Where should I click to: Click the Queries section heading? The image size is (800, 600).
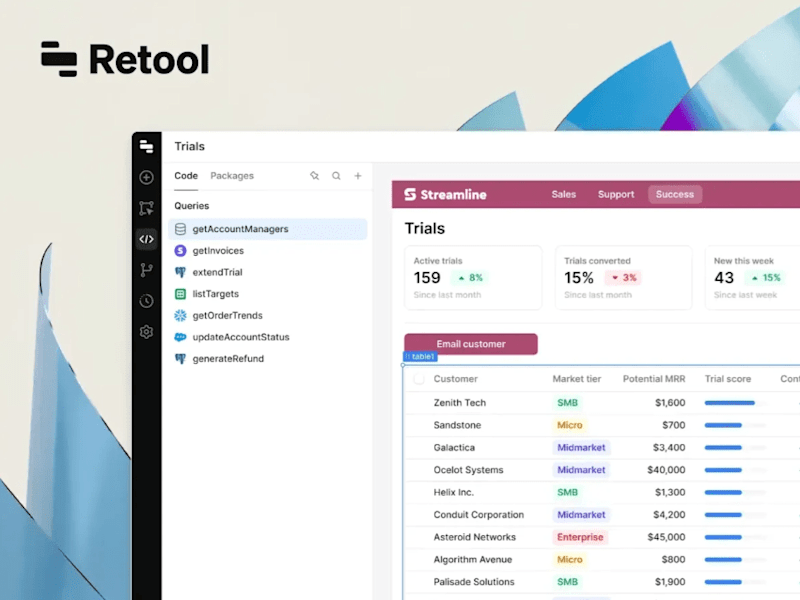click(x=191, y=206)
